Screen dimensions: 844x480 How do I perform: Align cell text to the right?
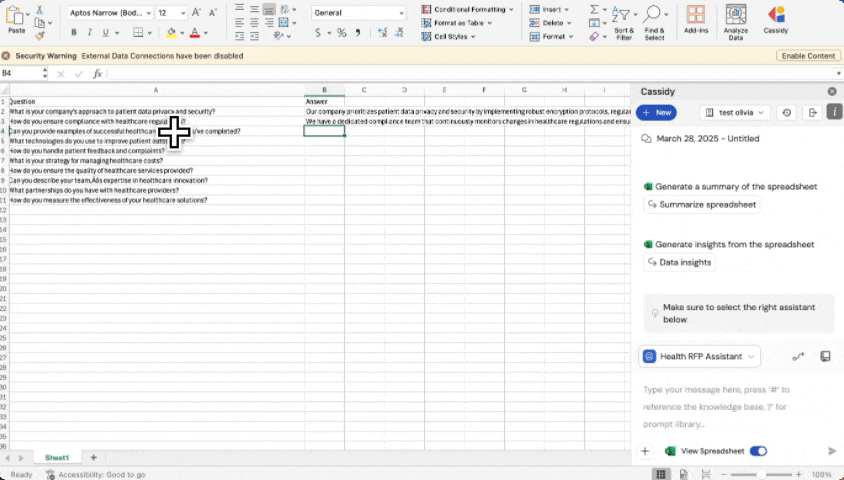point(269,23)
